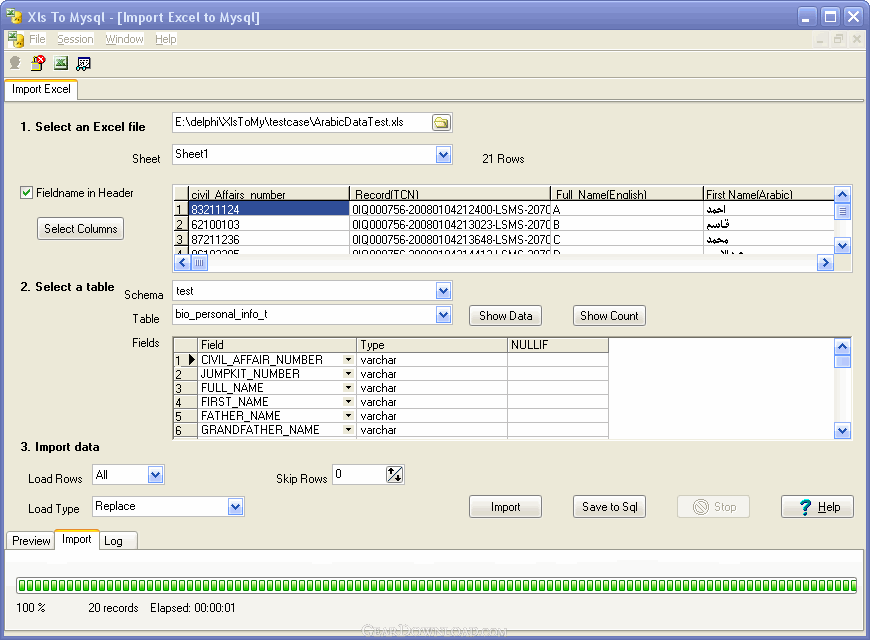Click the Excel preview horizontal scrollbar thumb

click(x=200, y=263)
